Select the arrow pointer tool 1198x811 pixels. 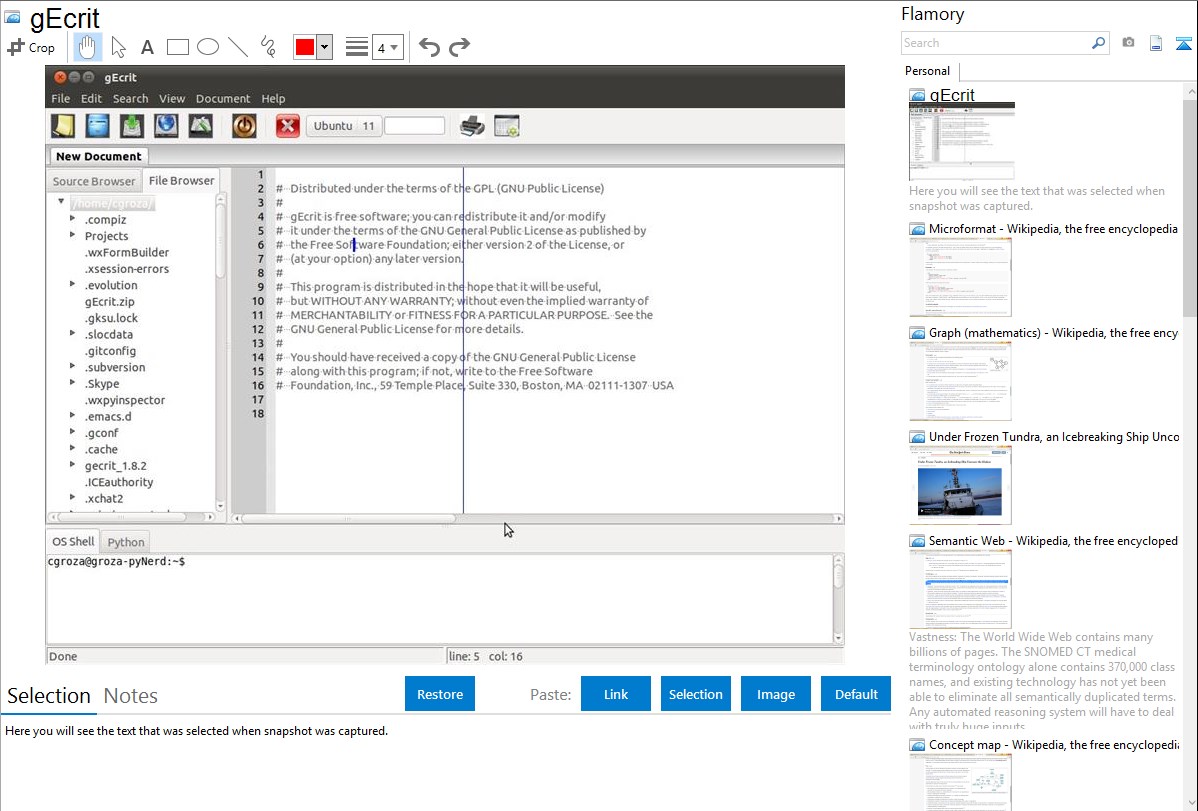coord(118,47)
